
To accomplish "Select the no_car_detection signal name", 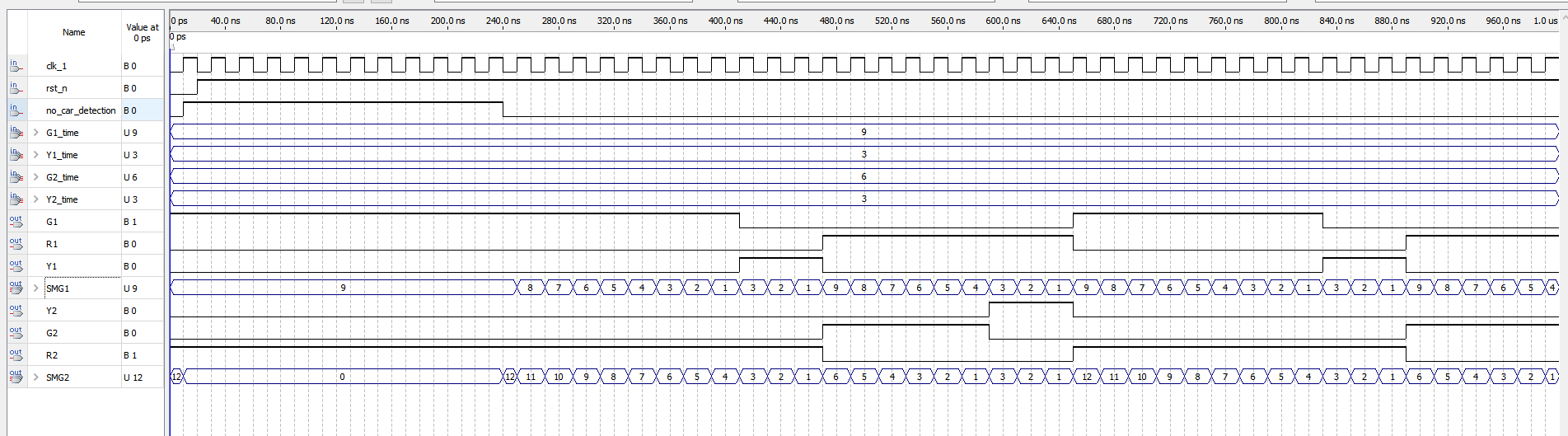I will (x=81, y=110).
